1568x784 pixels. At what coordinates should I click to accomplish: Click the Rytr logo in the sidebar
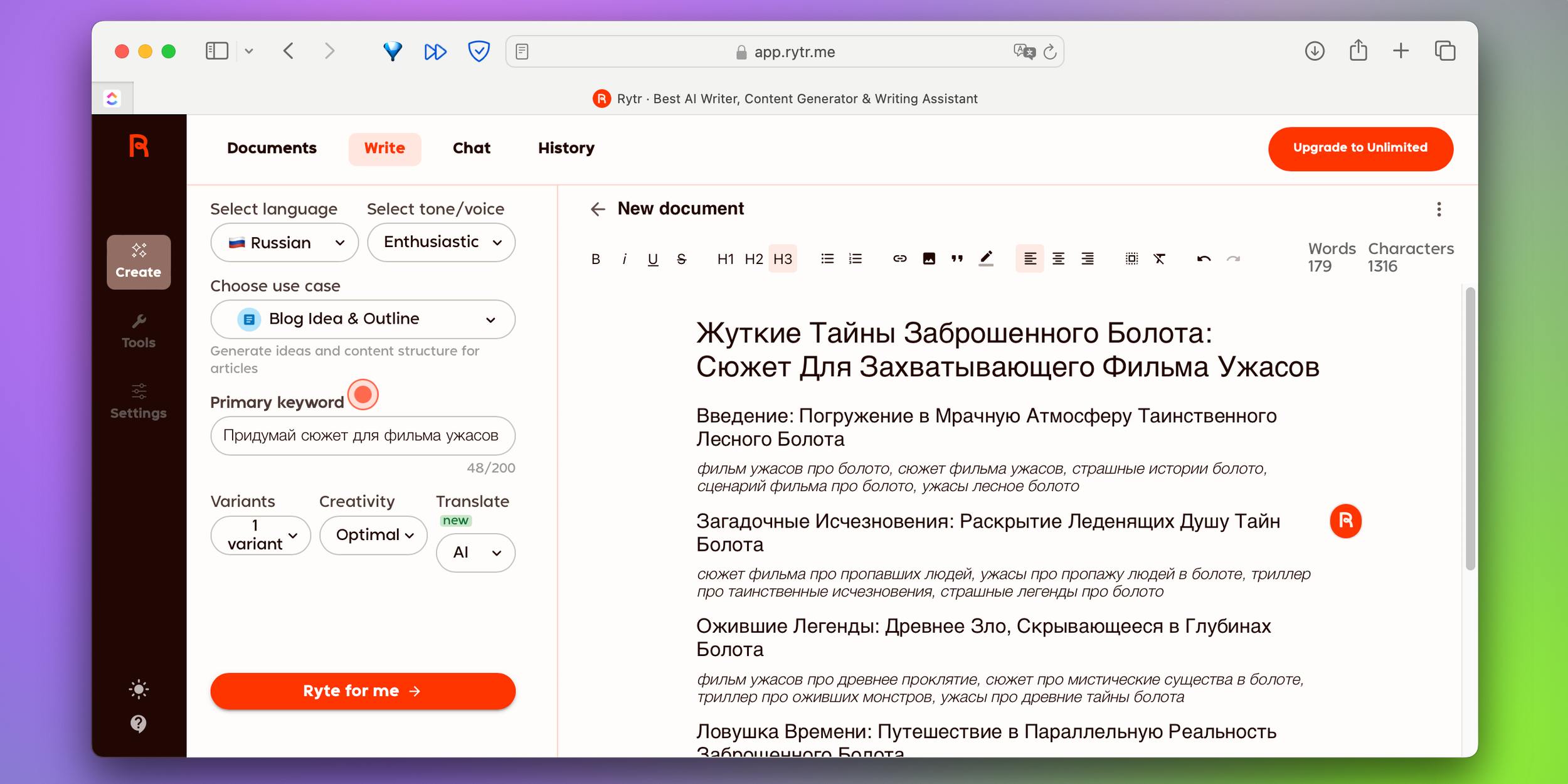pyautogui.click(x=139, y=146)
